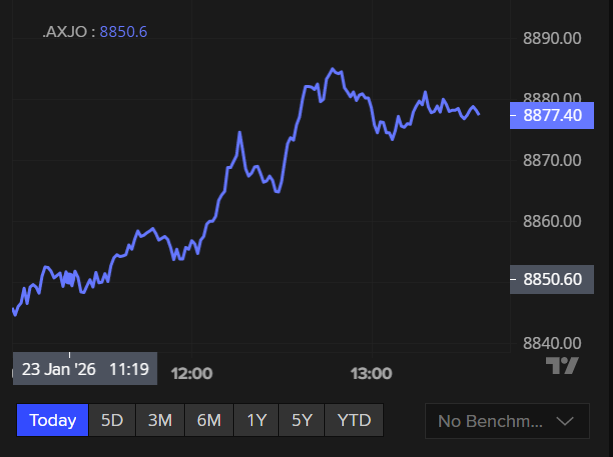
Task: Select the 6M time range
Action: tap(209, 420)
